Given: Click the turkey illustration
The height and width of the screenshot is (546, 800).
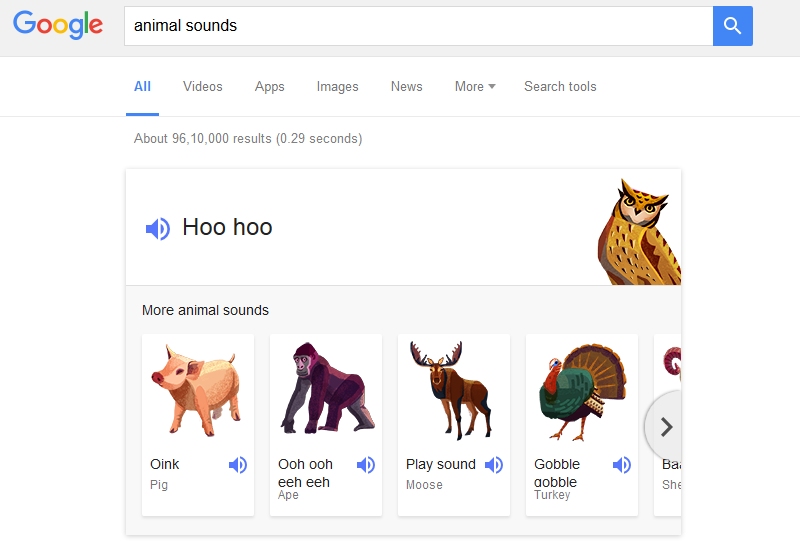Looking at the screenshot, I should point(582,392).
